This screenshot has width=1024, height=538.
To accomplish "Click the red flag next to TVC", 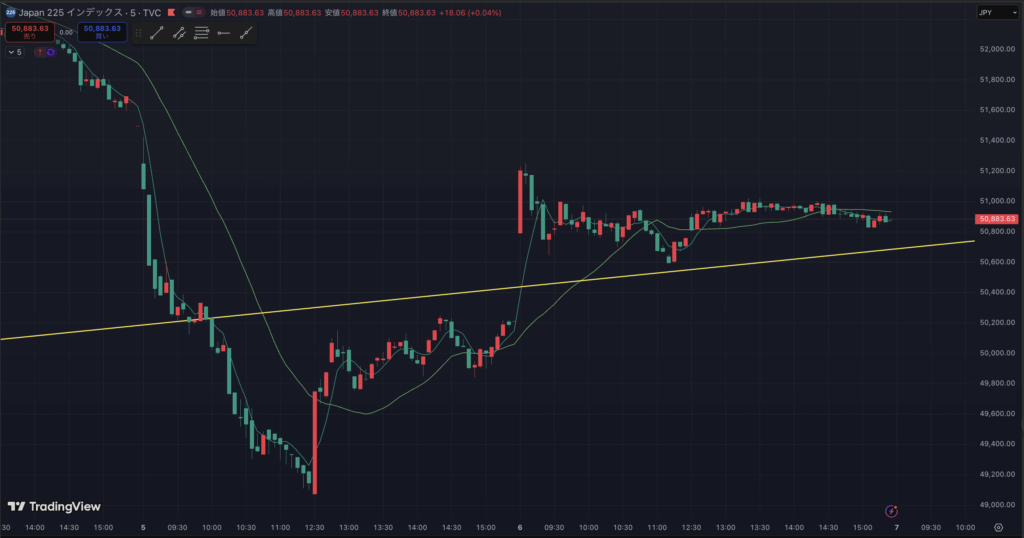I will click(x=172, y=12).
